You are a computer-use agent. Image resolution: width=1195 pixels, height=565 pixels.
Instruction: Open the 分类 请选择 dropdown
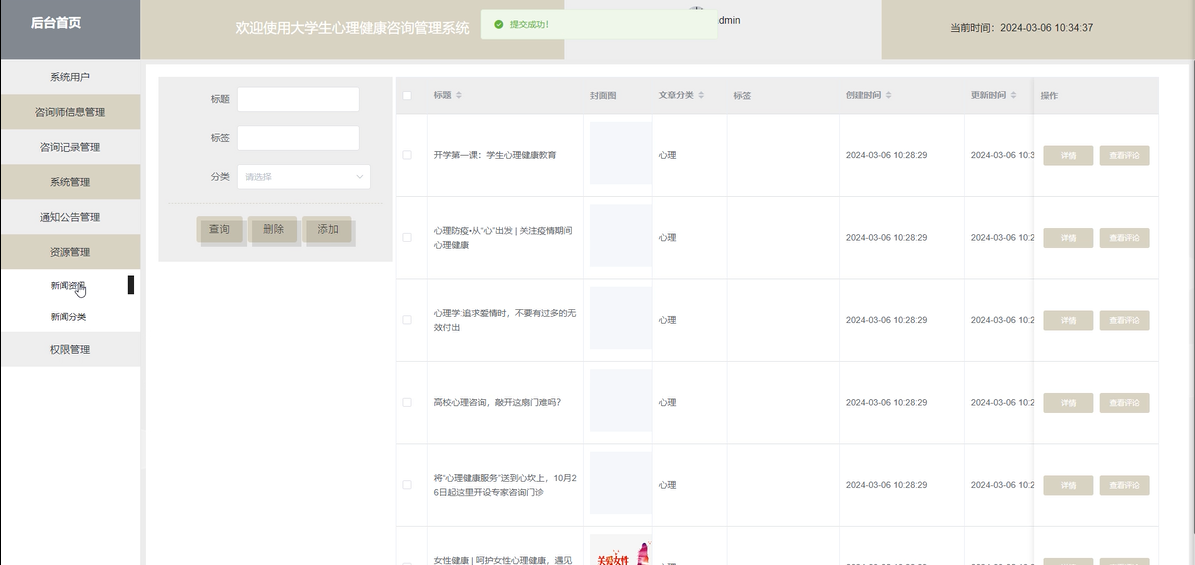(303, 177)
